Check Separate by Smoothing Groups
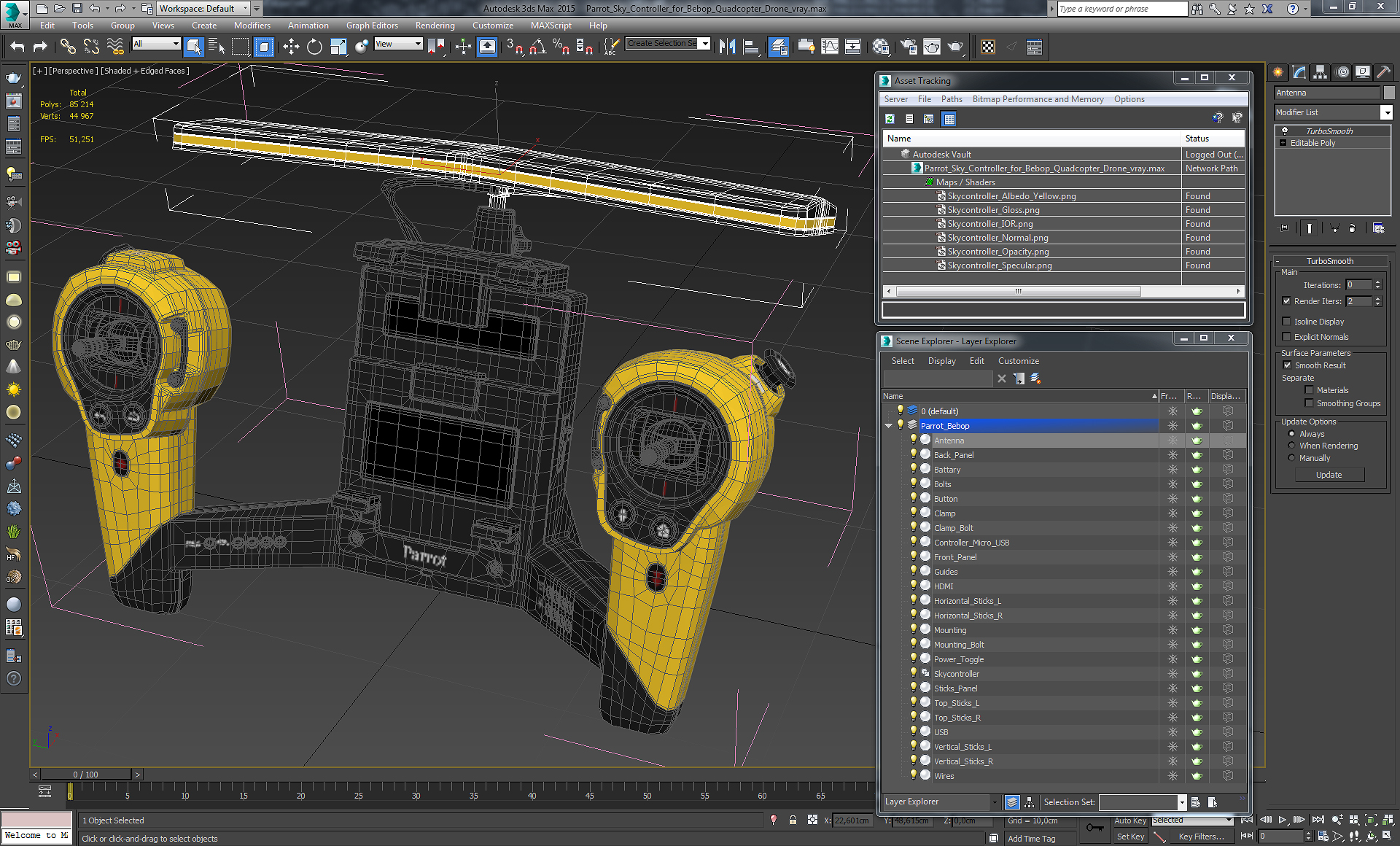This screenshot has height=846, width=1400. 1309,403
